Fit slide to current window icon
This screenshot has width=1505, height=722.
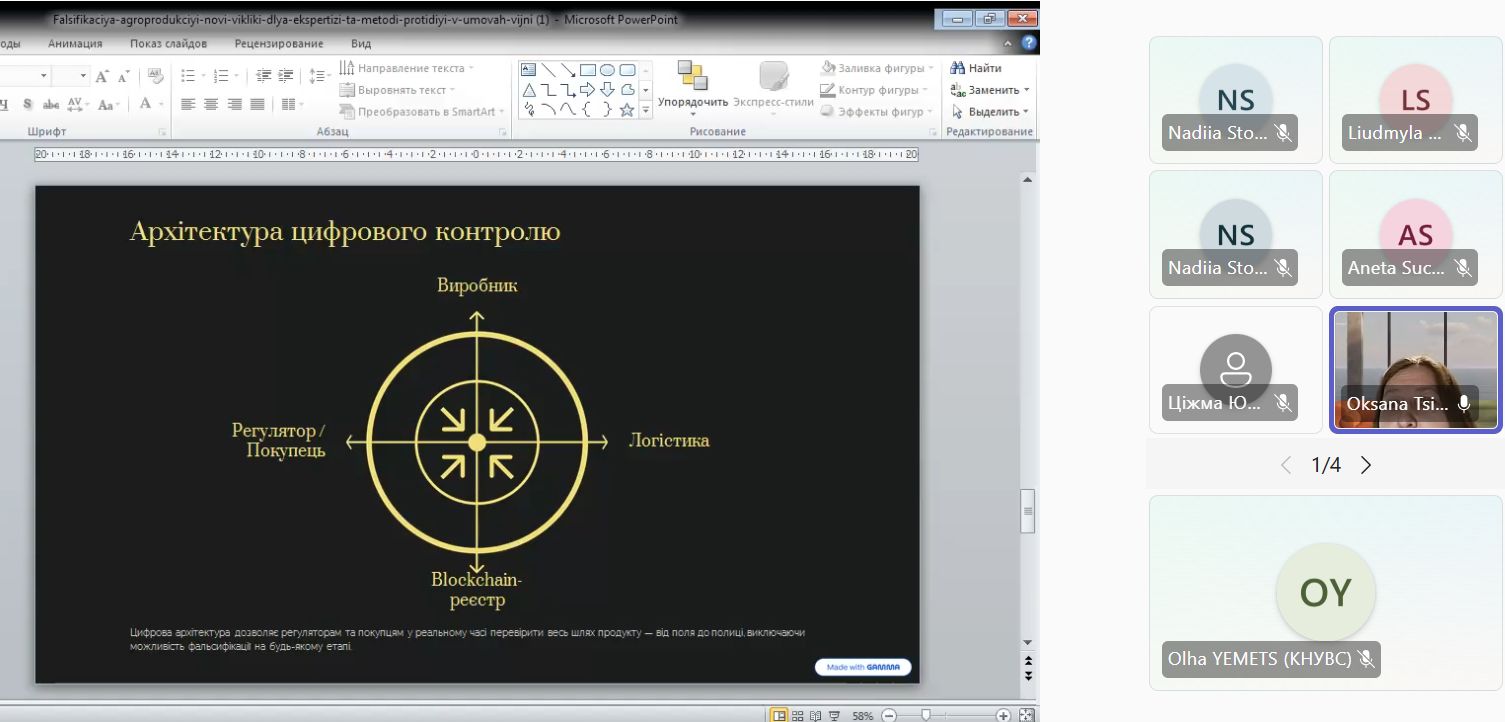tap(1025, 715)
